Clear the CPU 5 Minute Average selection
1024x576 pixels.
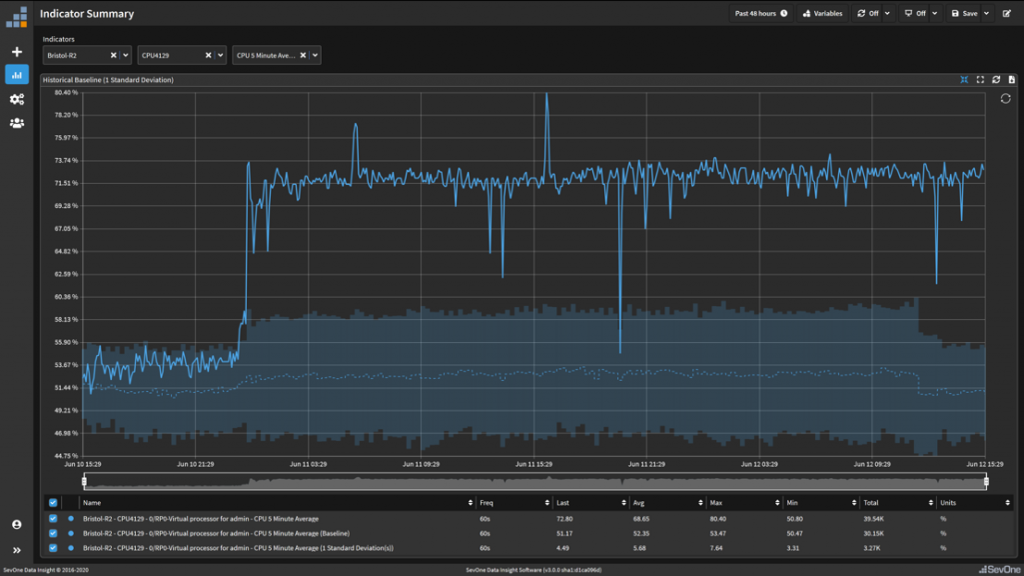303,56
